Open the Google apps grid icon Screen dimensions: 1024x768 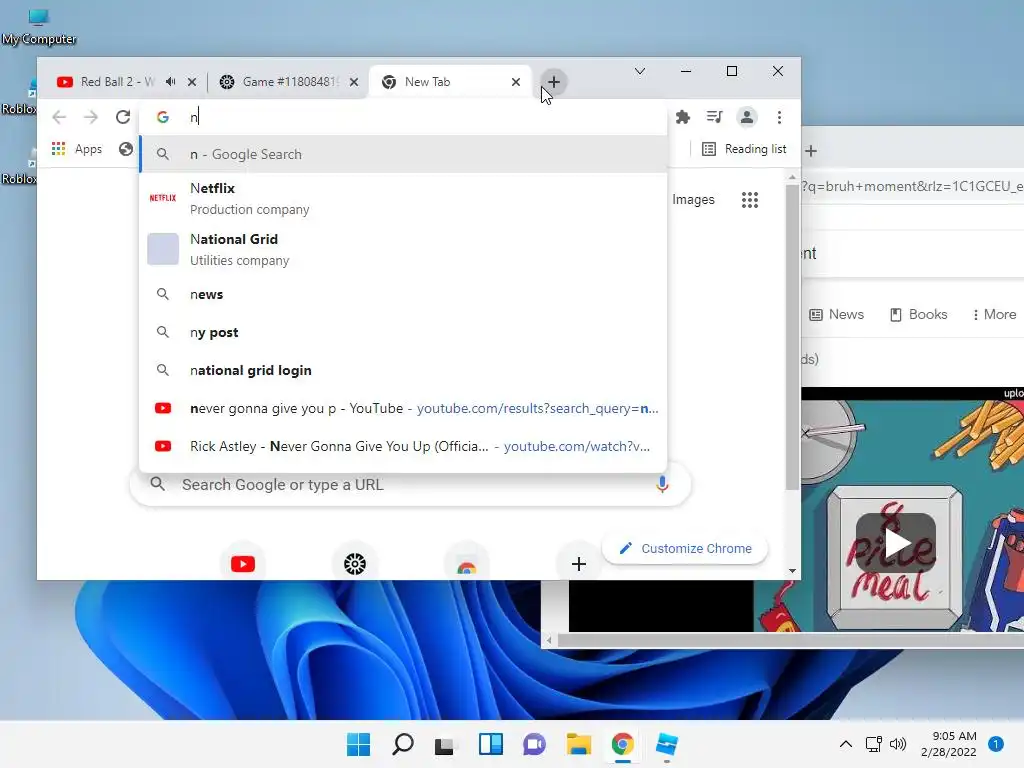coord(750,200)
